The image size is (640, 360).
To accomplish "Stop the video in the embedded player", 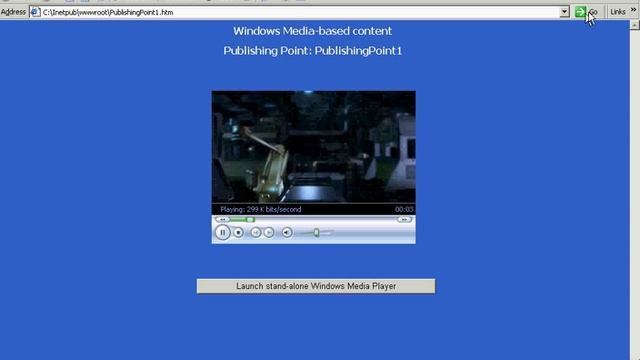I will [x=238, y=233].
